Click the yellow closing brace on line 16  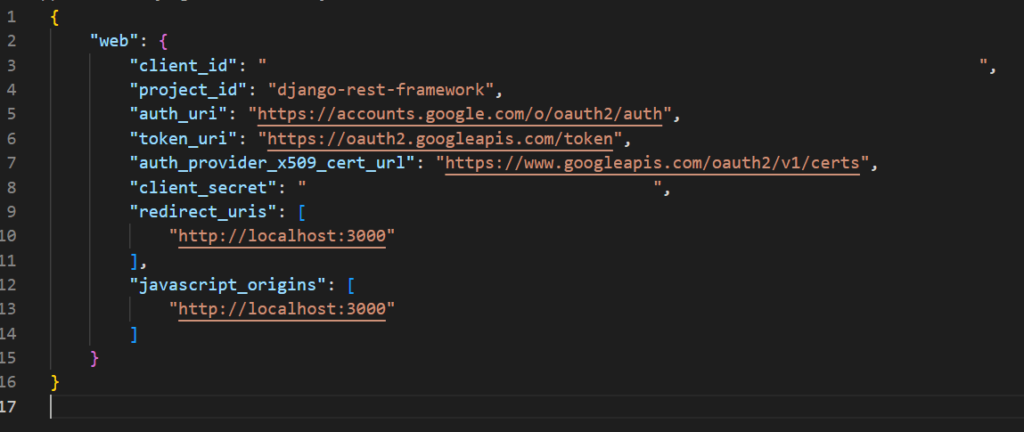[55, 382]
